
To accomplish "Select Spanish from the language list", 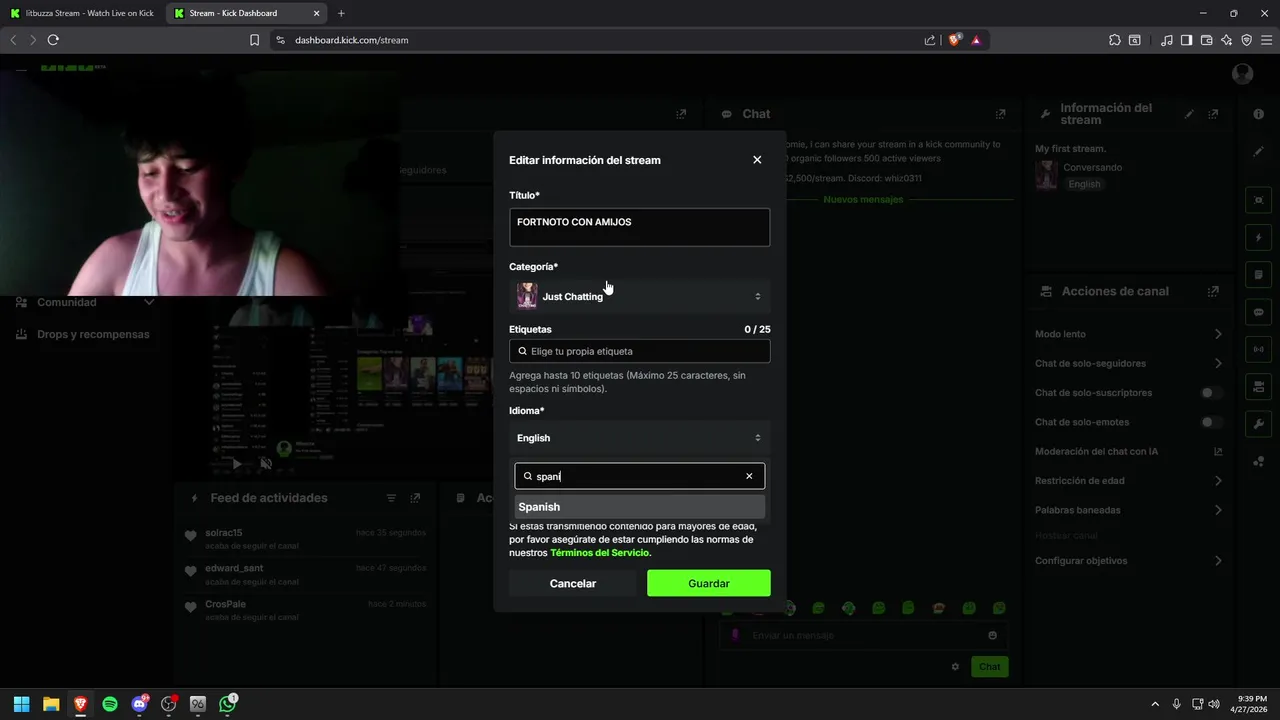I will (639, 507).
